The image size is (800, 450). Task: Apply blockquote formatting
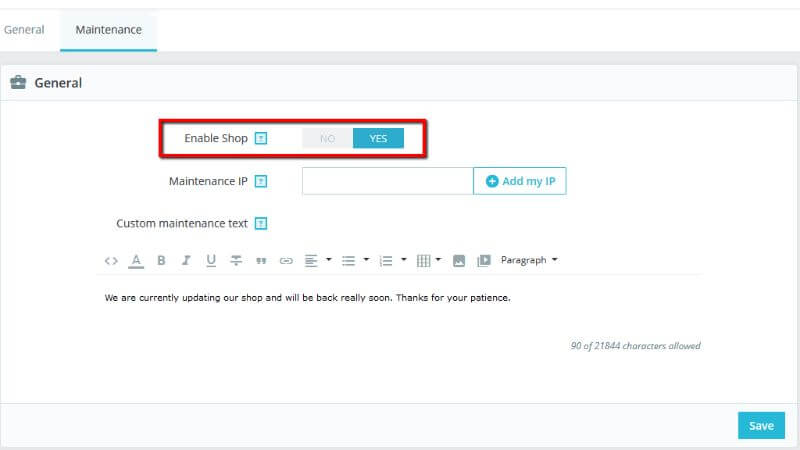(261, 261)
